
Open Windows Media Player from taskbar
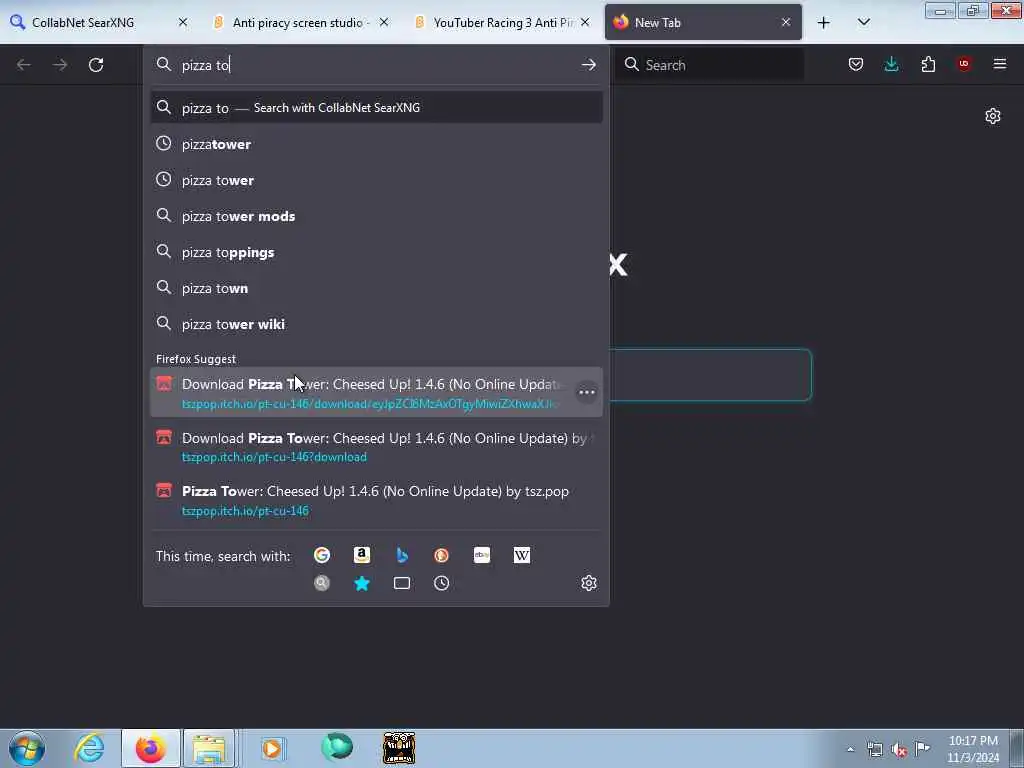(272, 748)
